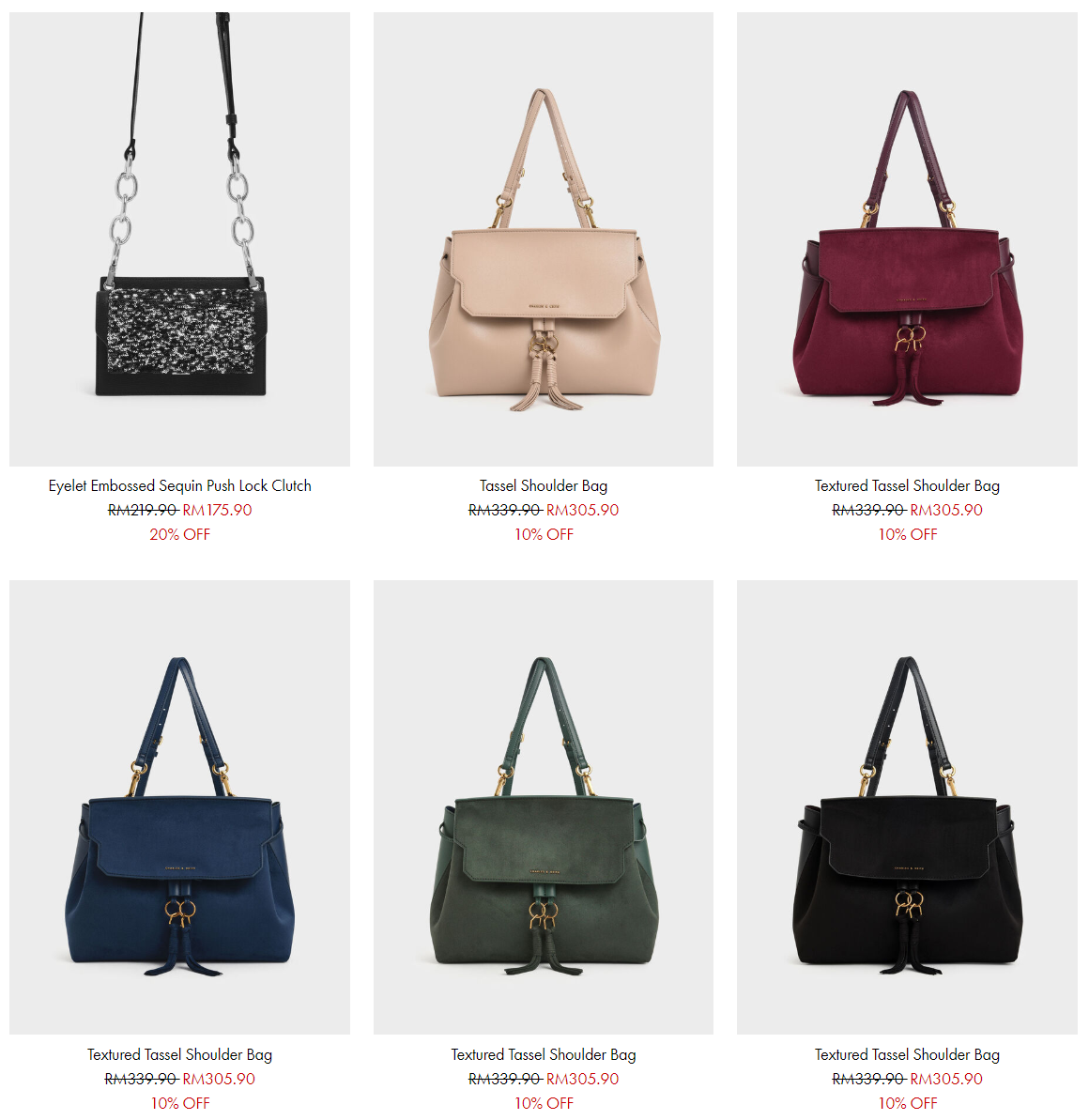Screen dimensions: 1089x1120
Task: Open the Tassel Shoulder Bag title link
Action: pyautogui.click(x=544, y=485)
